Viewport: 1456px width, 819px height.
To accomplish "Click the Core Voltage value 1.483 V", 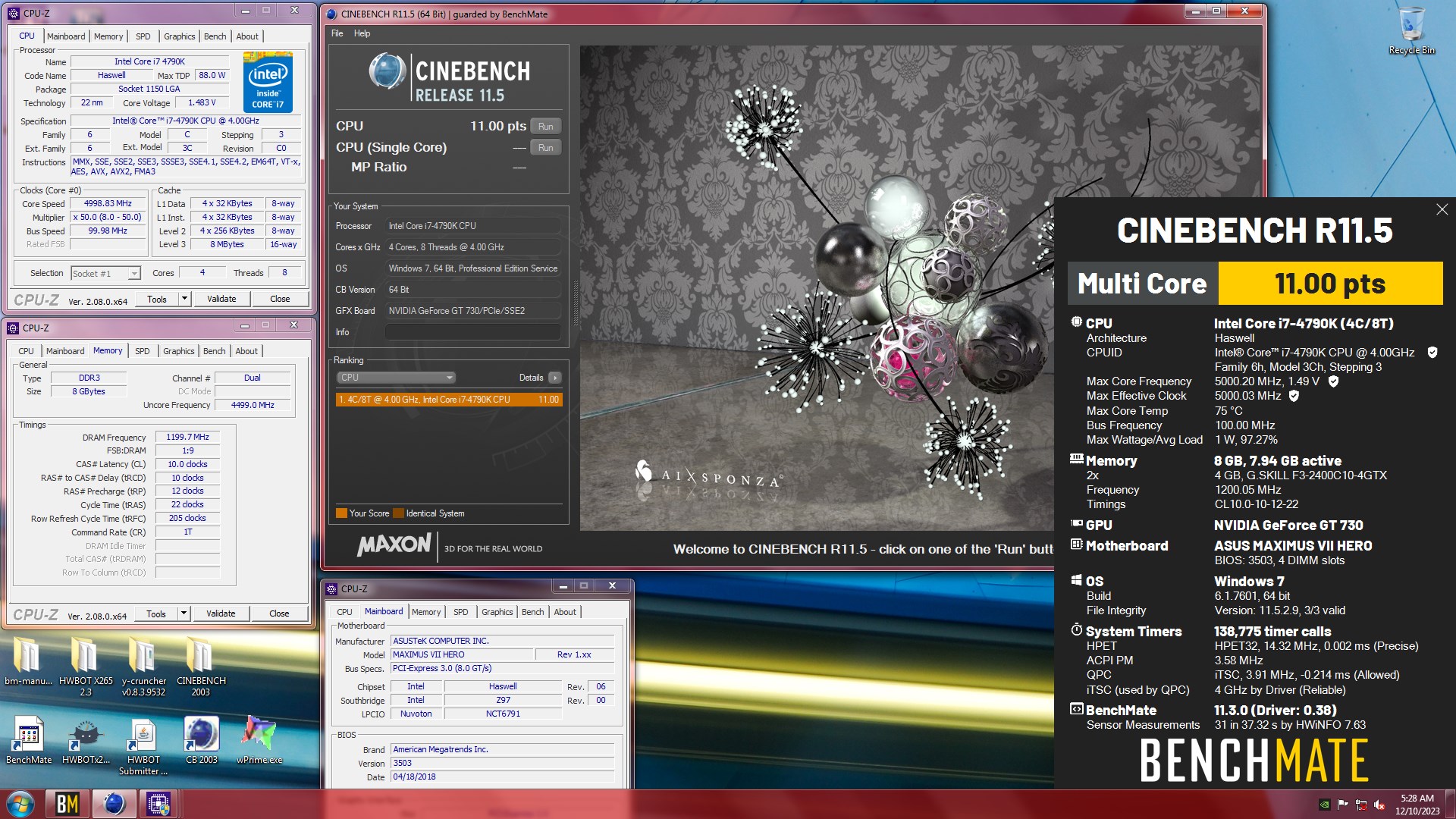I will 202,103.
